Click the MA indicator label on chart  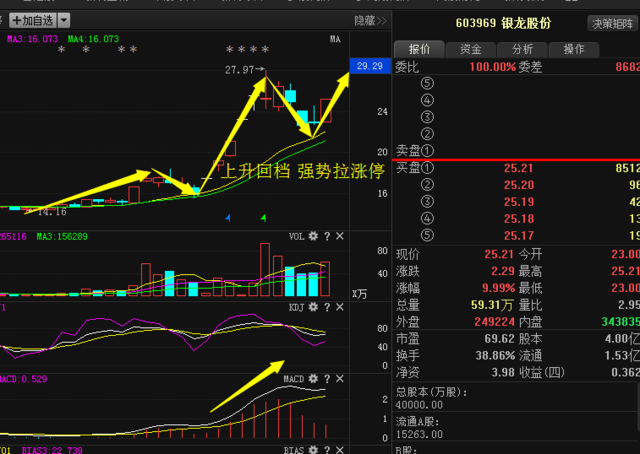(335, 39)
